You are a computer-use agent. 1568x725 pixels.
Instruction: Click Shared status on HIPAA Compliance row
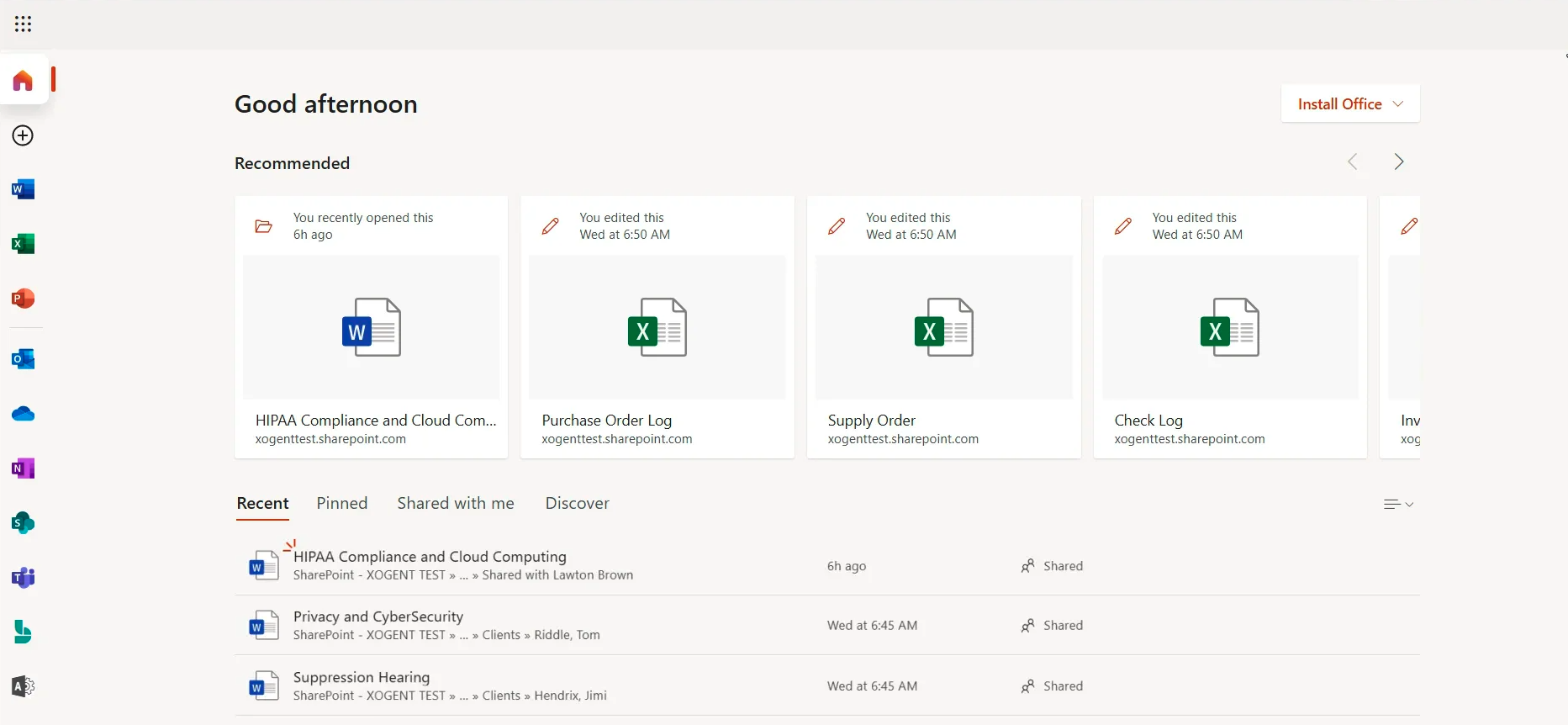coord(1052,566)
